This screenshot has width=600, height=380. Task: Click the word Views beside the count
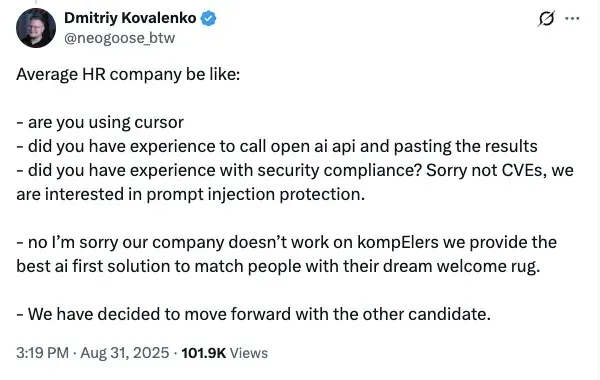249,353
